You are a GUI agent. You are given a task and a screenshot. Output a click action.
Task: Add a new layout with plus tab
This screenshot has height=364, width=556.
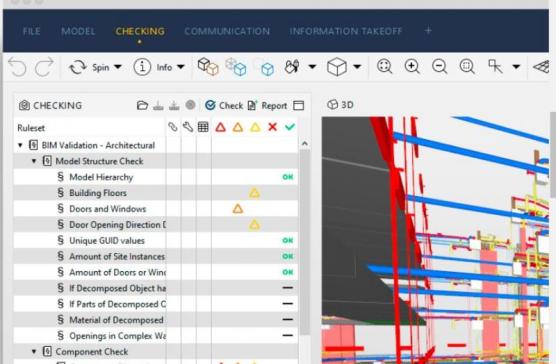pos(428,31)
